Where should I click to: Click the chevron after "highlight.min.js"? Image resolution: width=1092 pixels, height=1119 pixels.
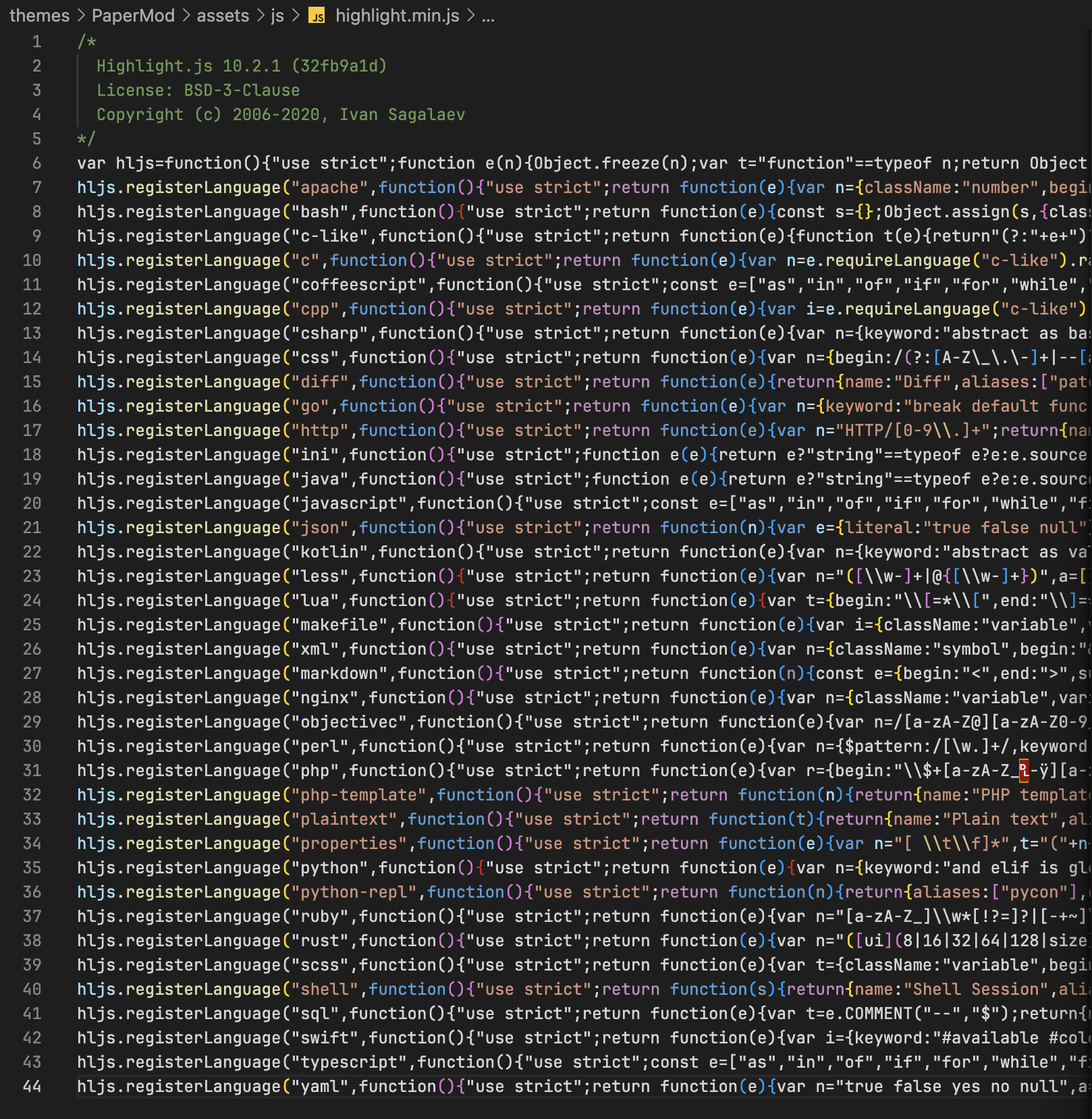click(470, 16)
